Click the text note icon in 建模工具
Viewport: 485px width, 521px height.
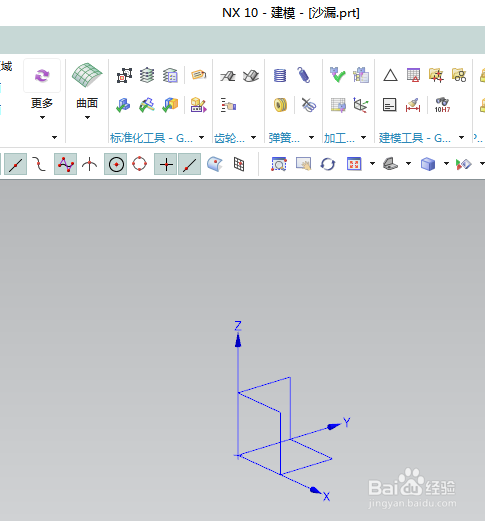tap(389, 105)
